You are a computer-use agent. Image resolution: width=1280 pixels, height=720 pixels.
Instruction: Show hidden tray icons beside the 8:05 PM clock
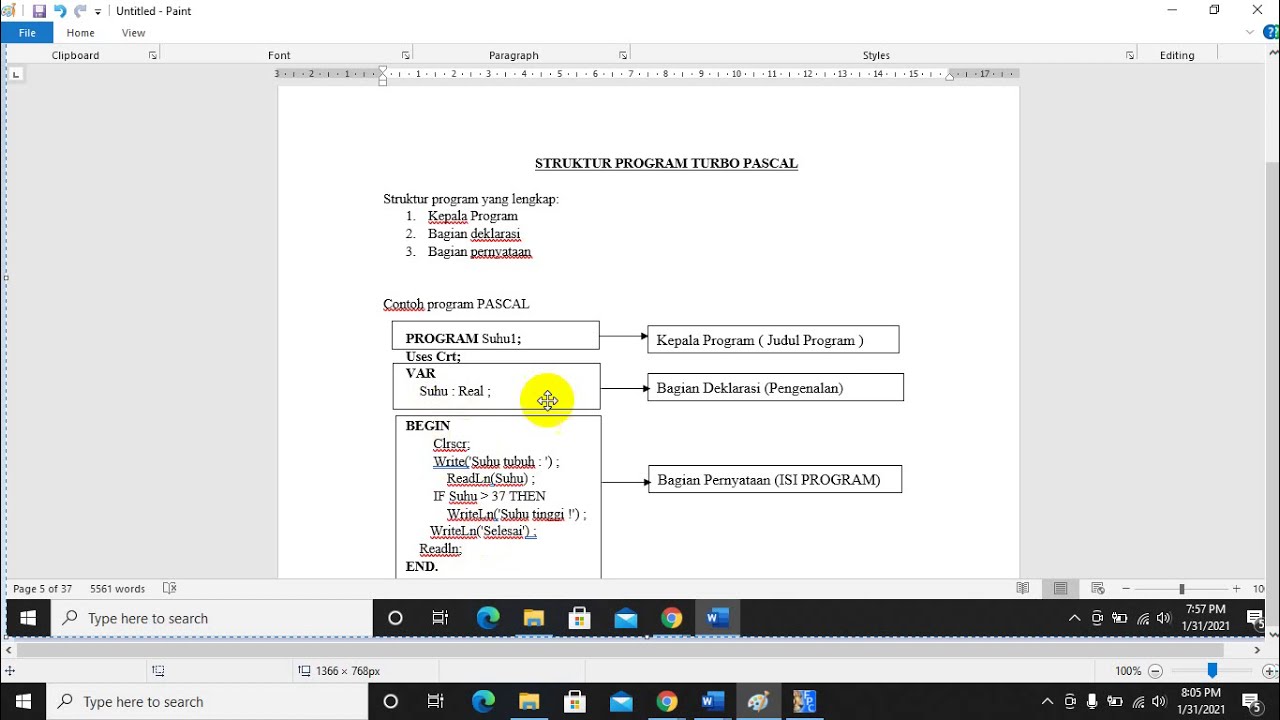tap(1048, 702)
